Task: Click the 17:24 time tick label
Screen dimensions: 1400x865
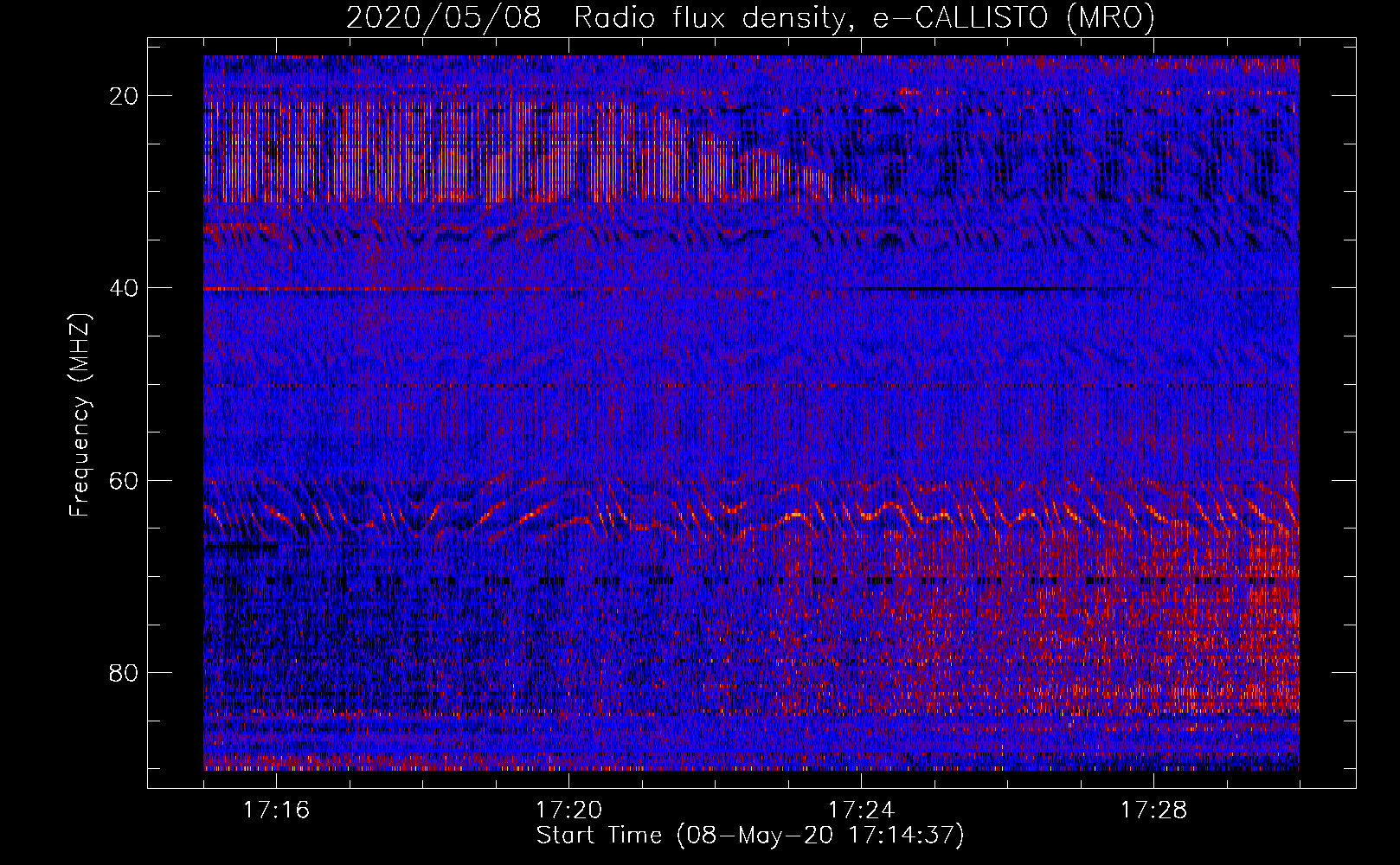Action: tap(861, 811)
